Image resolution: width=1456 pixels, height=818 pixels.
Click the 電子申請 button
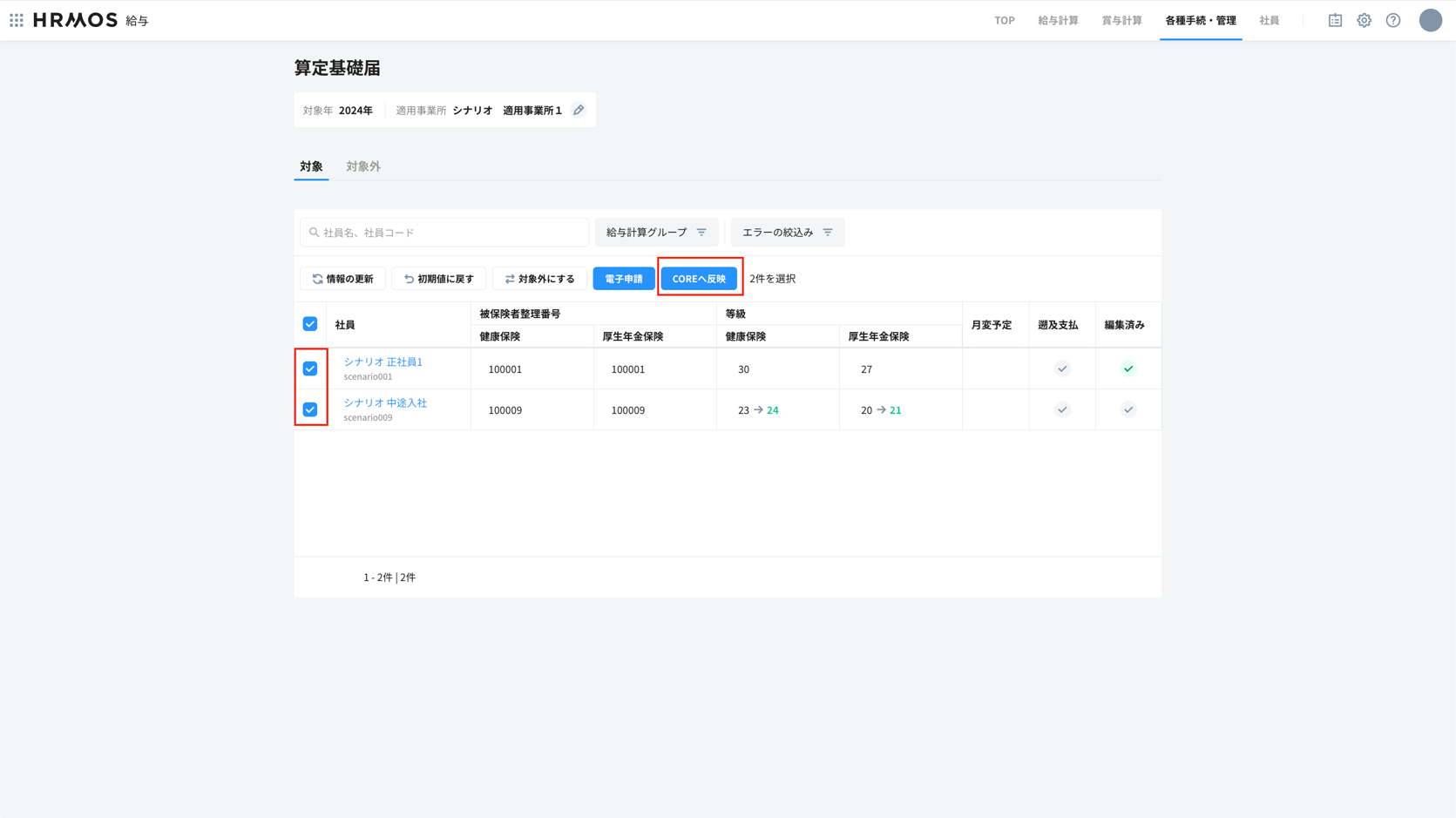pos(623,279)
